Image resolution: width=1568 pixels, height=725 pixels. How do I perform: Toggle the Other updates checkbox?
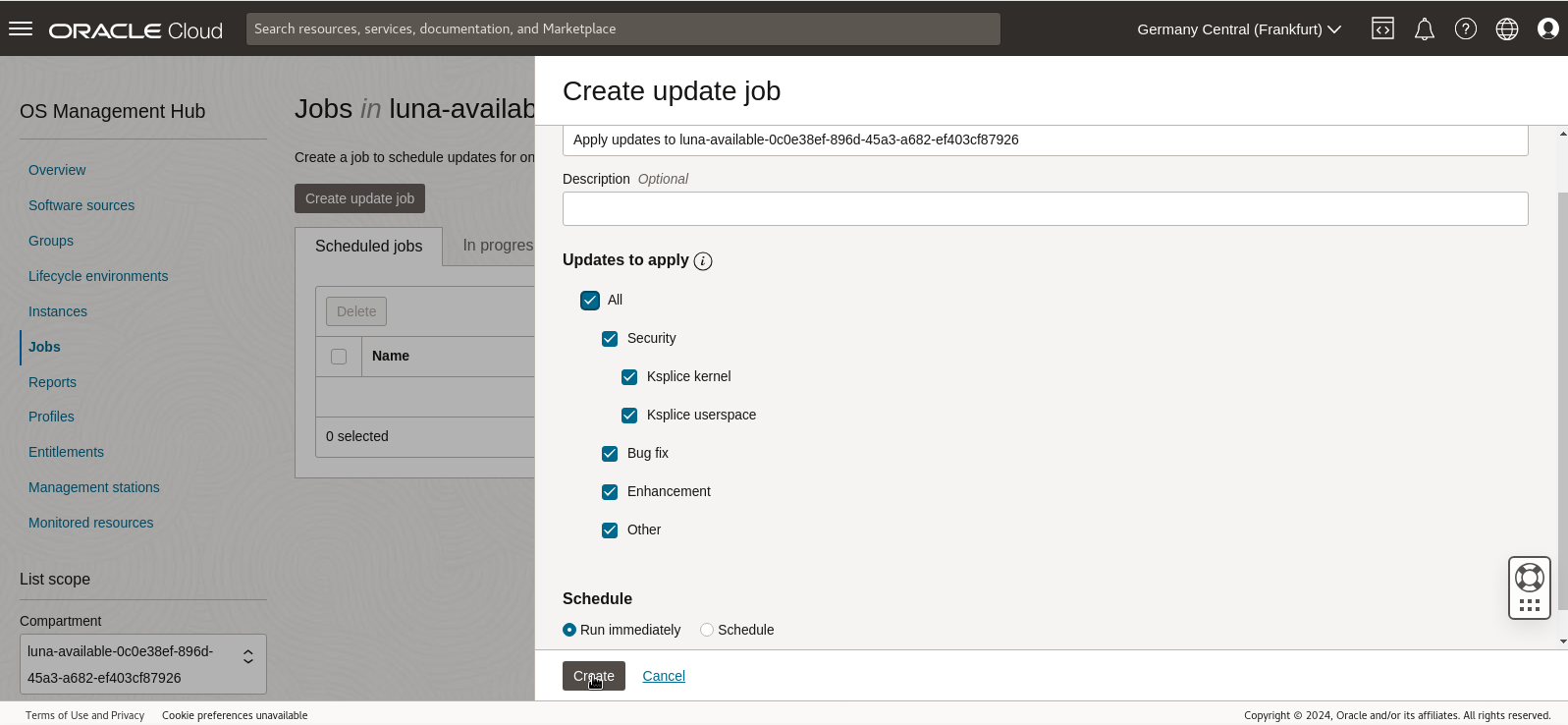pos(610,530)
